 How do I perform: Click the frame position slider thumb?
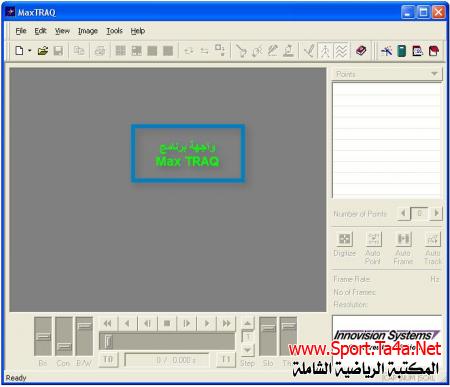tap(108, 341)
